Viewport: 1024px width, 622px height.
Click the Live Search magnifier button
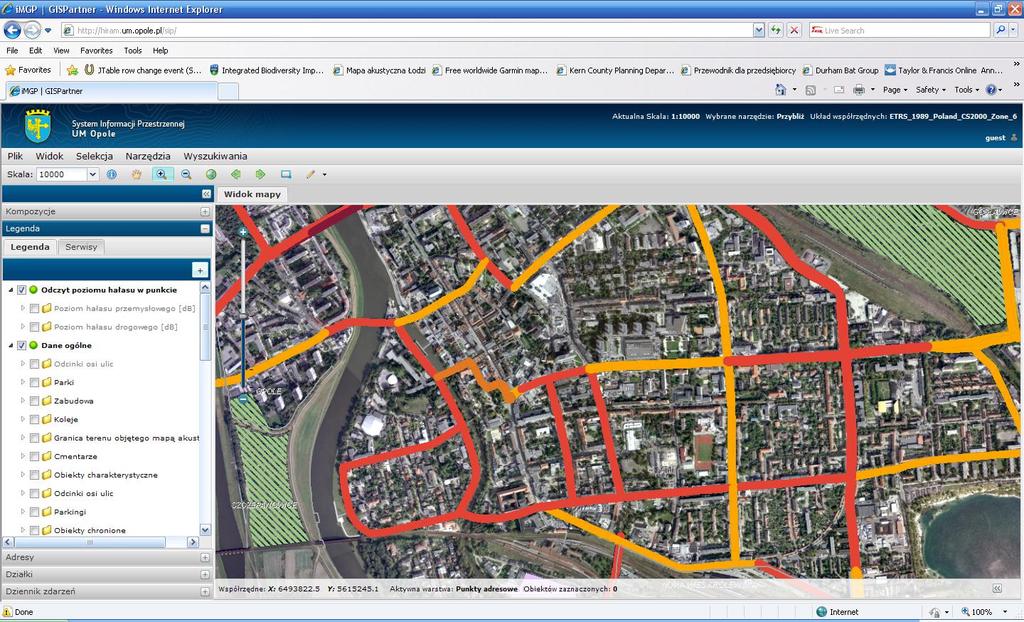point(1000,30)
